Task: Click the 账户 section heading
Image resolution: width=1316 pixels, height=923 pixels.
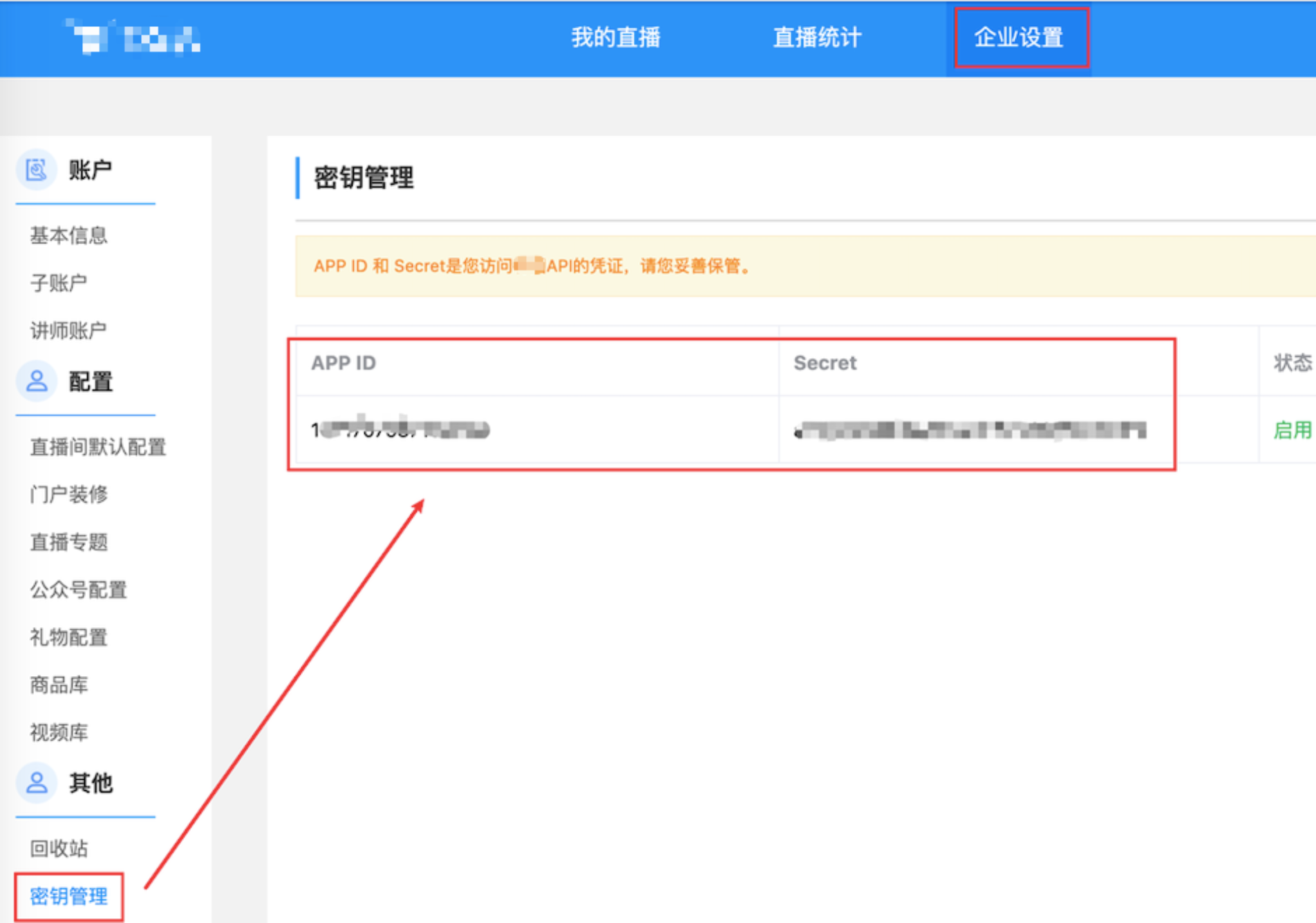Action: [x=90, y=169]
